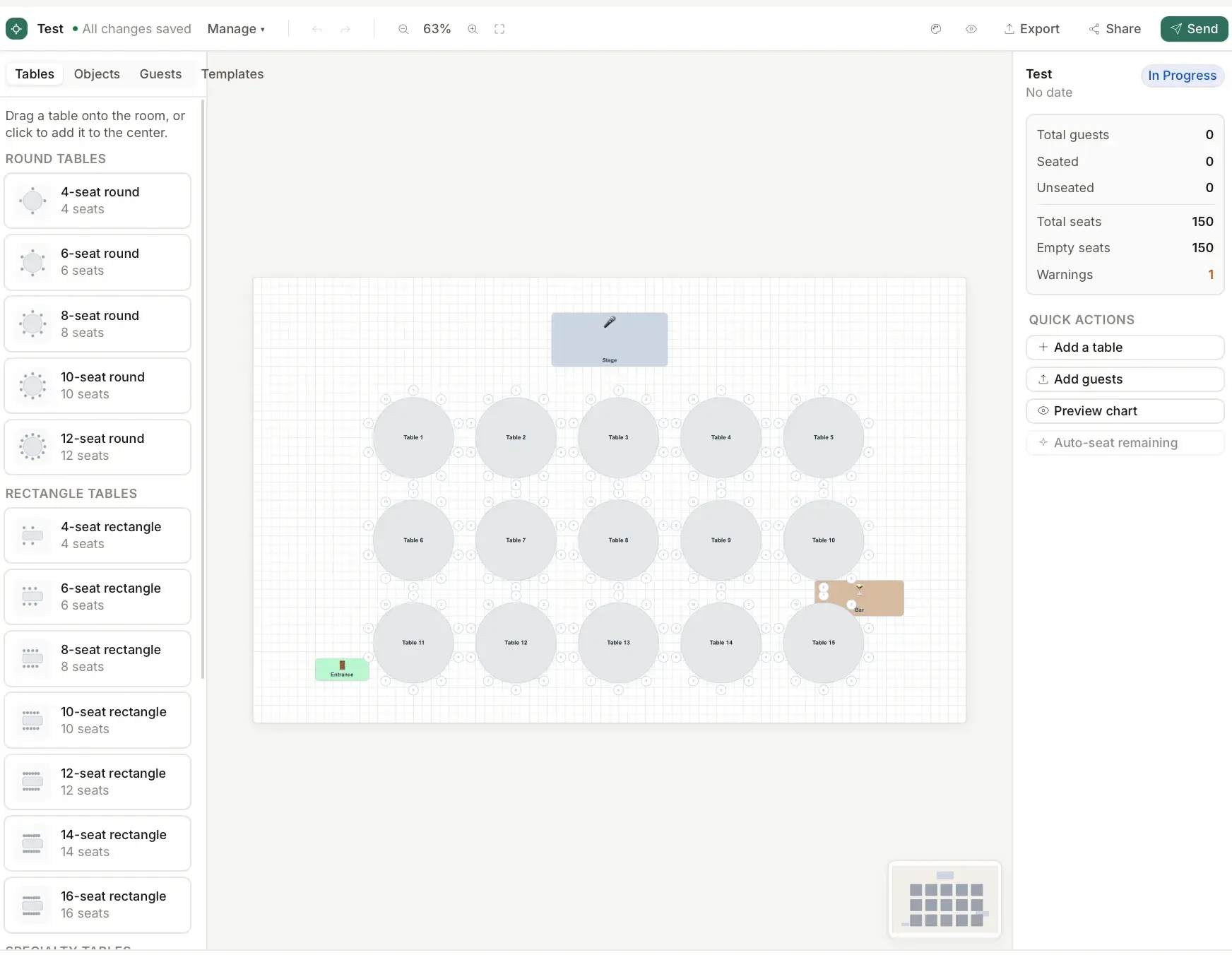Click the zoom out magnifier icon
Viewport: 1232px width, 955px height.
[x=403, y=29]
